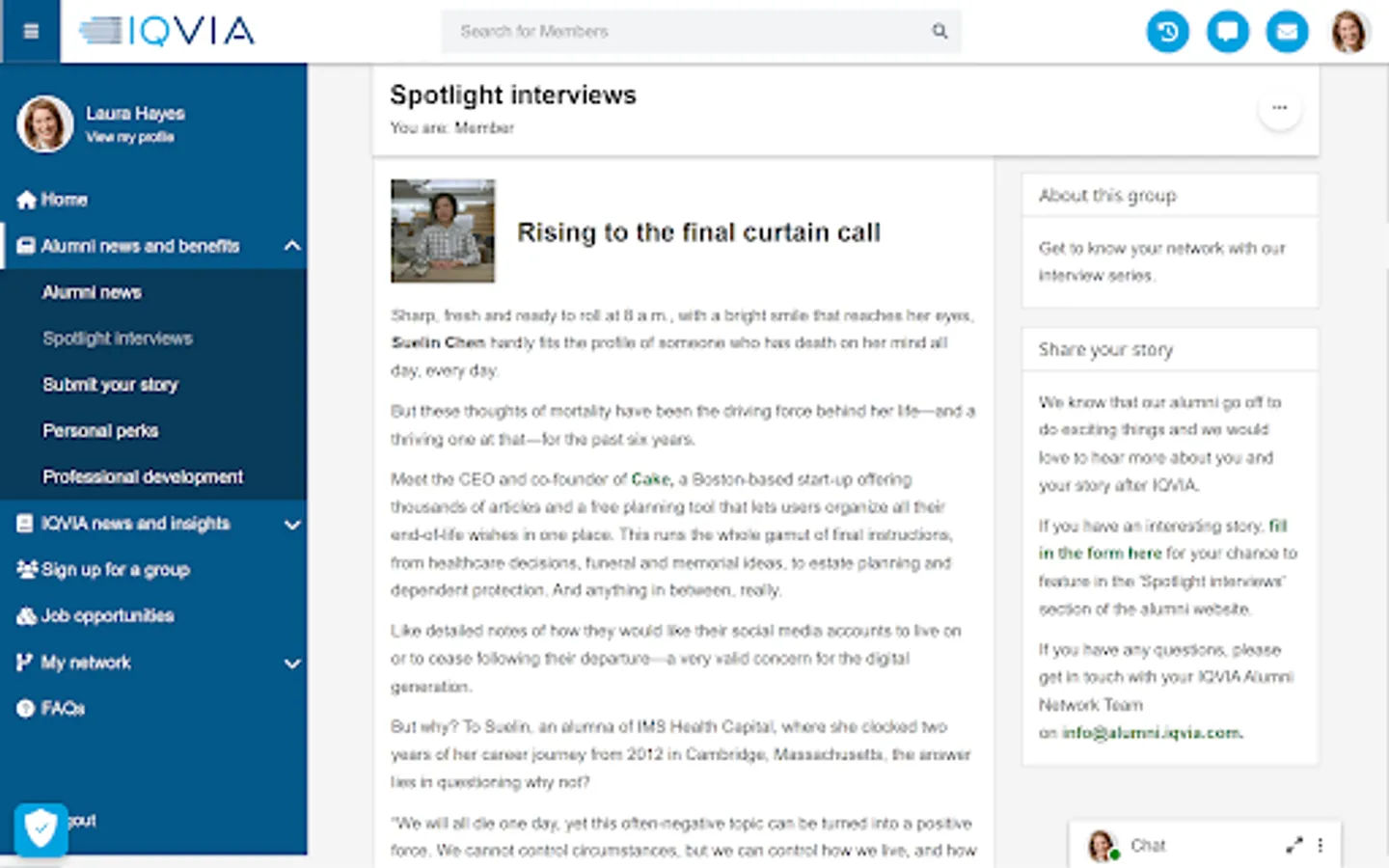The height and width of the screenshot is (868, 1389).
Task: Click Laura Hayes profile picture in sidebar
Action: click(44, 123)
